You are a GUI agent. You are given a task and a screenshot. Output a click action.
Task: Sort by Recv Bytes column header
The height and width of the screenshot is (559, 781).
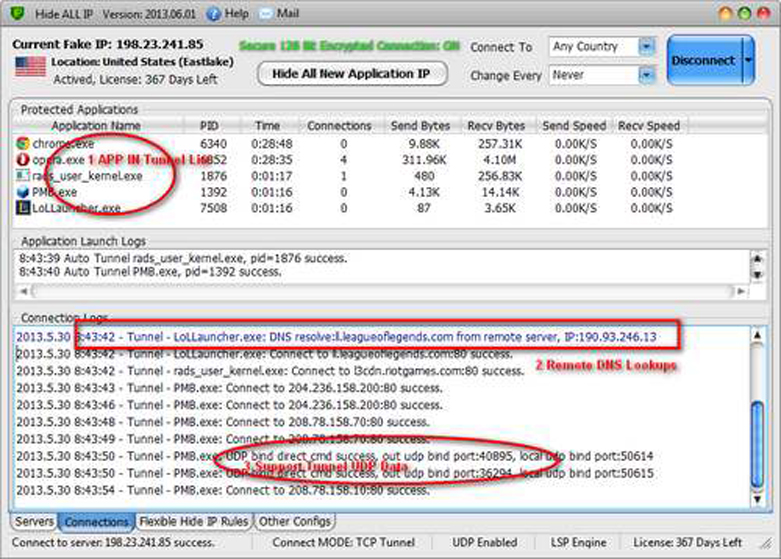coord(497,126)
